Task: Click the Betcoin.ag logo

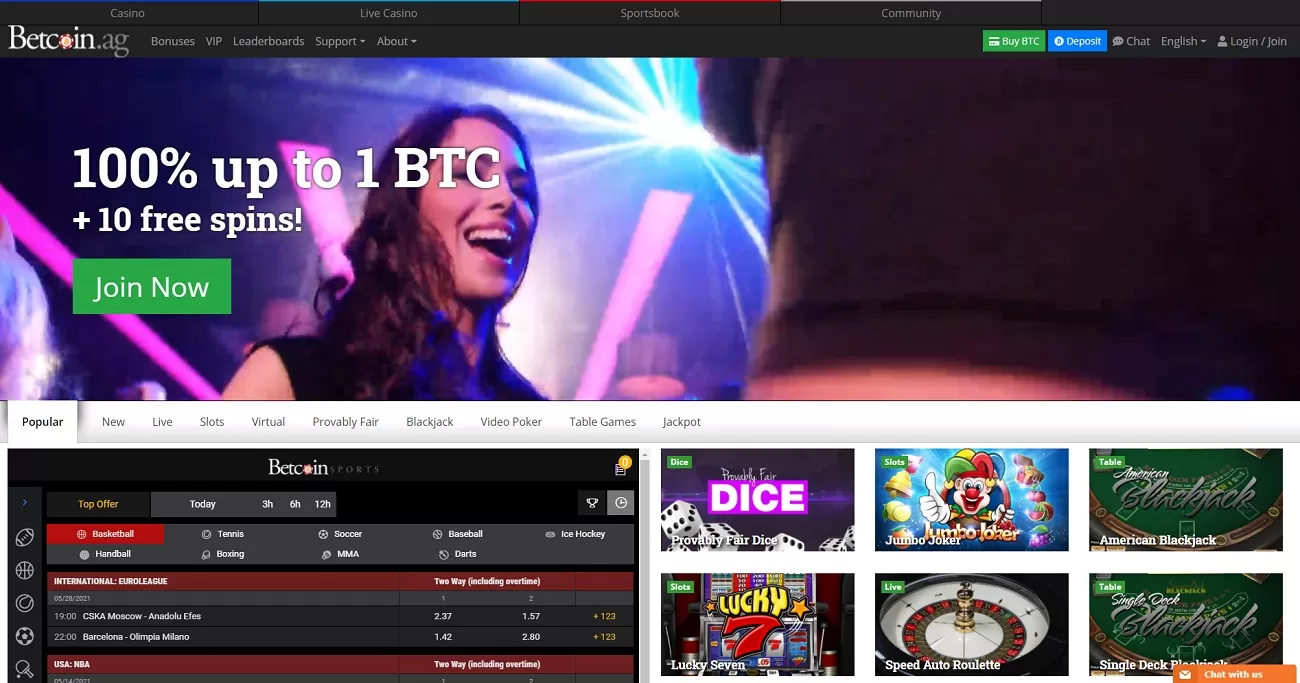Action: [x=69, y=41]
